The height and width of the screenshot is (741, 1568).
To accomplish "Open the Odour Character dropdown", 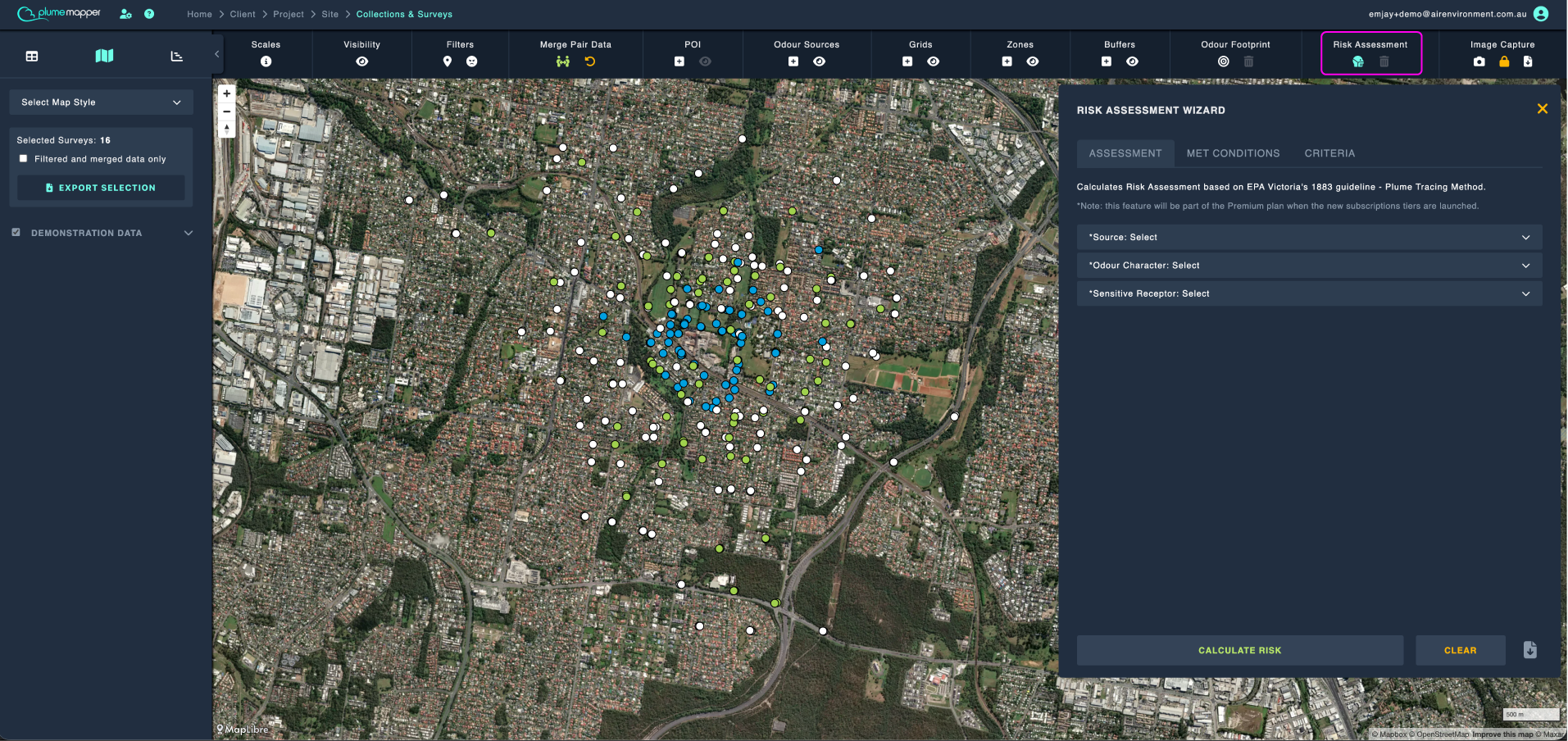I will tap(1309, 266).
